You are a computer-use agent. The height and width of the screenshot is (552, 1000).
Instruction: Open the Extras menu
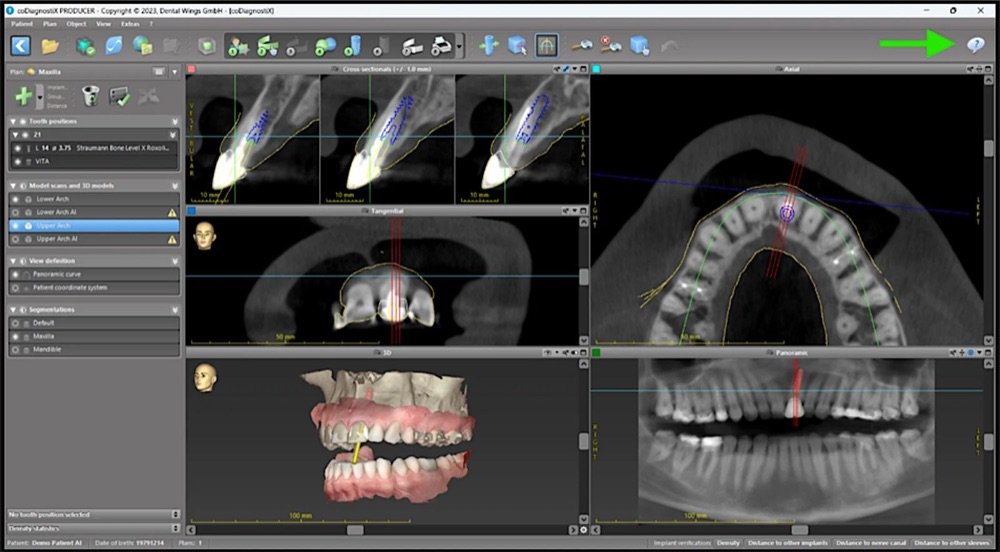coord(130,24)
